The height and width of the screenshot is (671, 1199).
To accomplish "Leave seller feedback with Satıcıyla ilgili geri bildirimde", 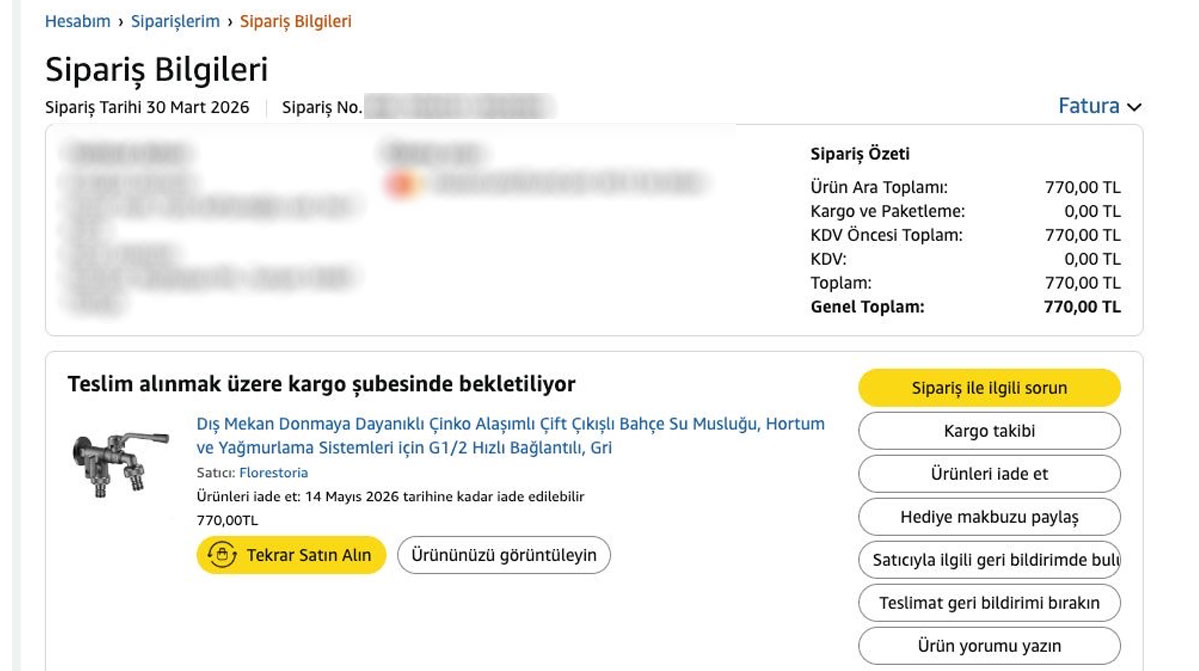I will (x=989, y=560).
